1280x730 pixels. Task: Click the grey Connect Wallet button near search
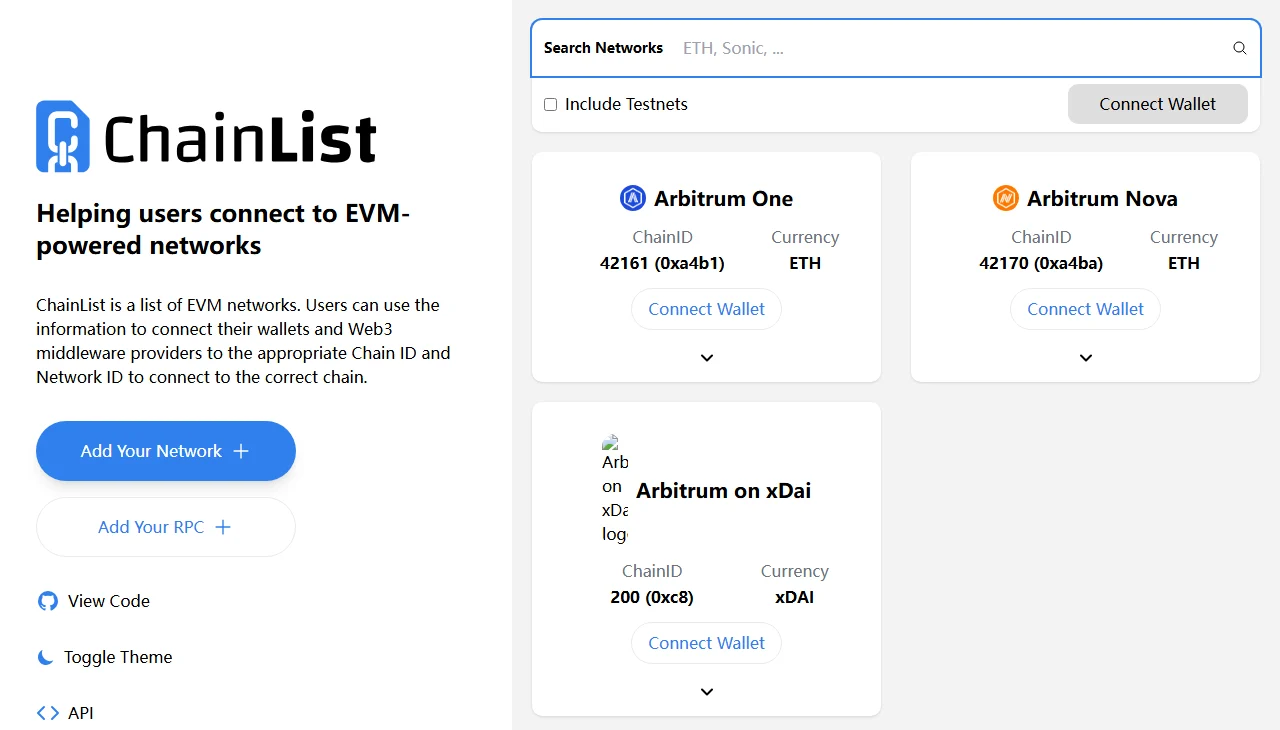pos(1158,104)
